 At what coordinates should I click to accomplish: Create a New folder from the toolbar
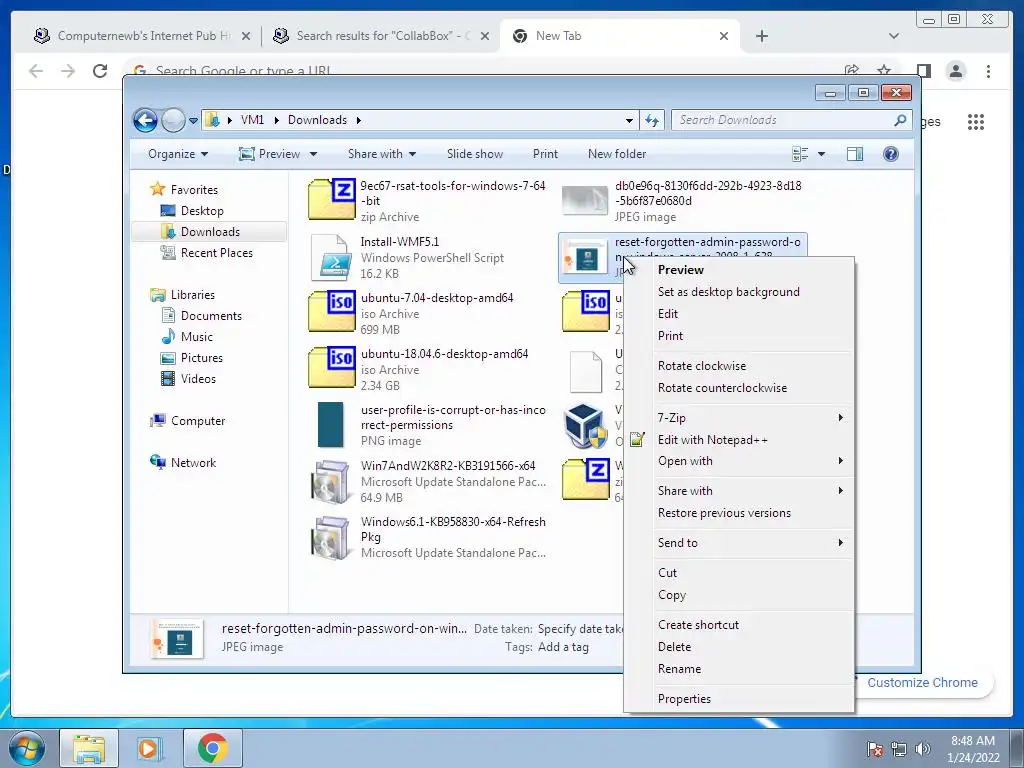pyautogui.click(x=616, y=154)
